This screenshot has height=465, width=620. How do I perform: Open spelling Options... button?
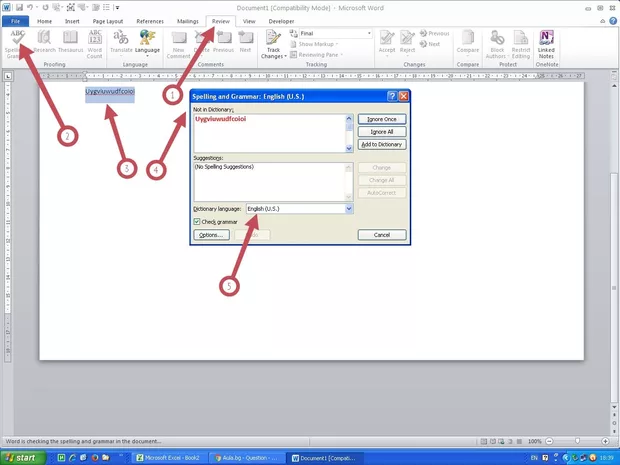(x=211, y=235)
